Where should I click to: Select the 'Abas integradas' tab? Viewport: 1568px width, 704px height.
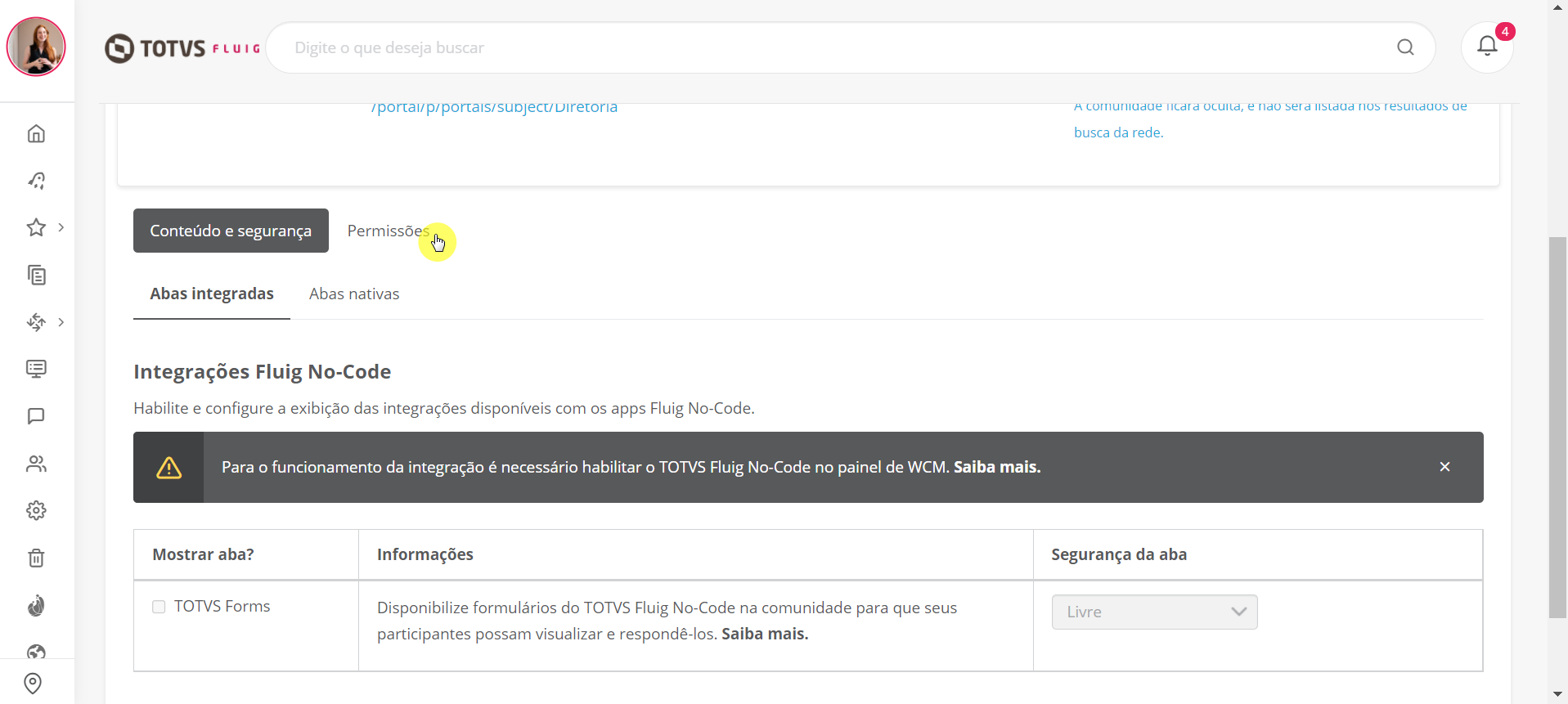pos(212,294)
